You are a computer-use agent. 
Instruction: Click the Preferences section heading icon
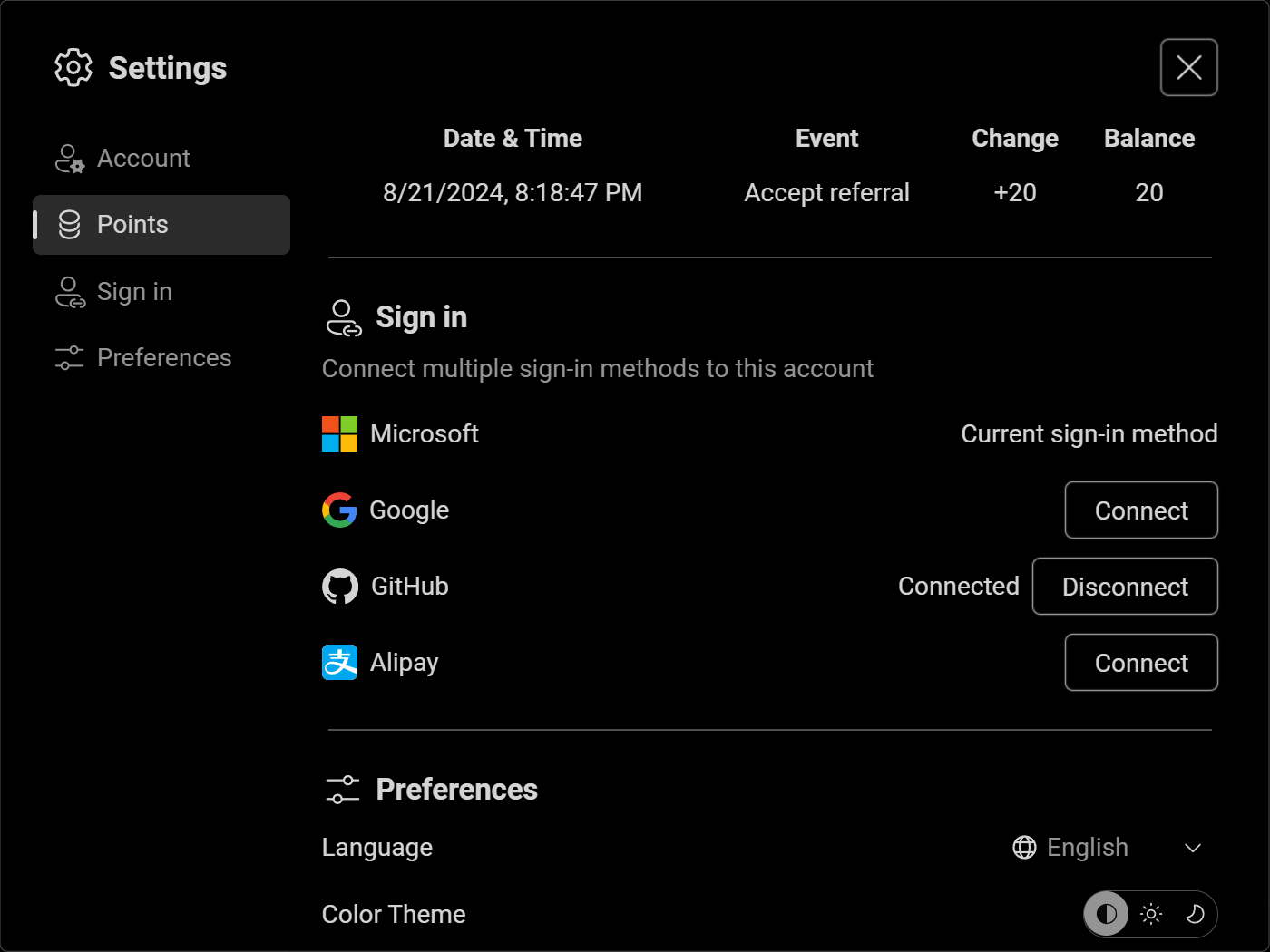pos(343,790)
